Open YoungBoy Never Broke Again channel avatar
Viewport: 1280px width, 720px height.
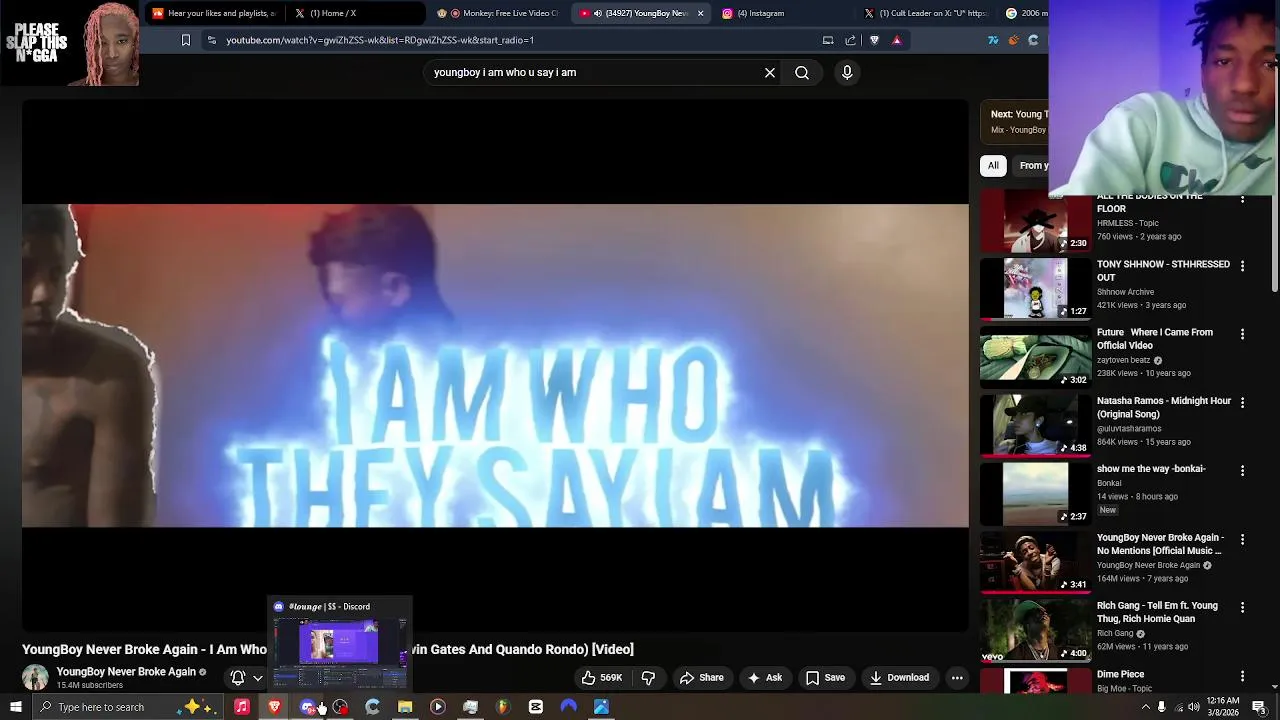pyautogui.click(x=35, y=677)
